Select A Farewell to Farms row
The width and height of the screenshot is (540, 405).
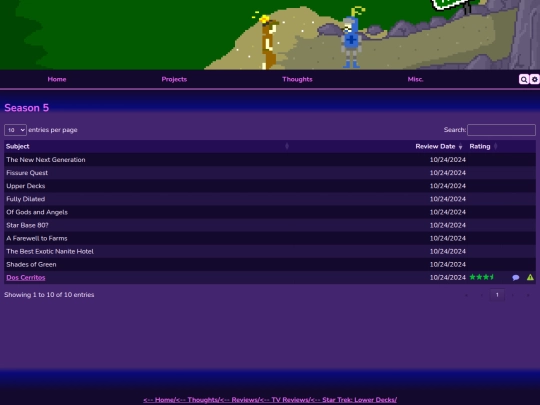(270, 238)
